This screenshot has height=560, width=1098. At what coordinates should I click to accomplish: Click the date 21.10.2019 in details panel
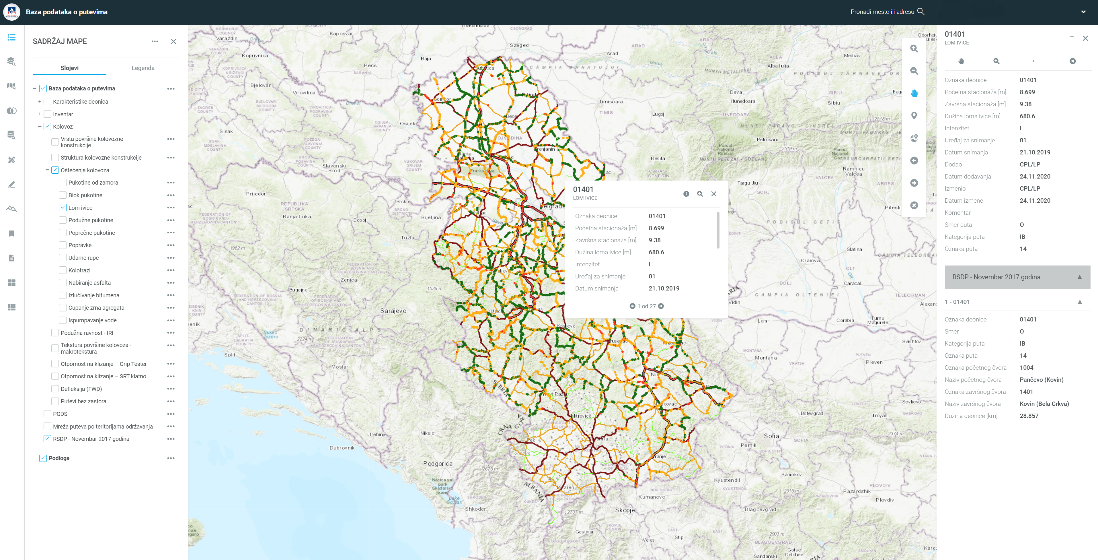click(1035, 152)
